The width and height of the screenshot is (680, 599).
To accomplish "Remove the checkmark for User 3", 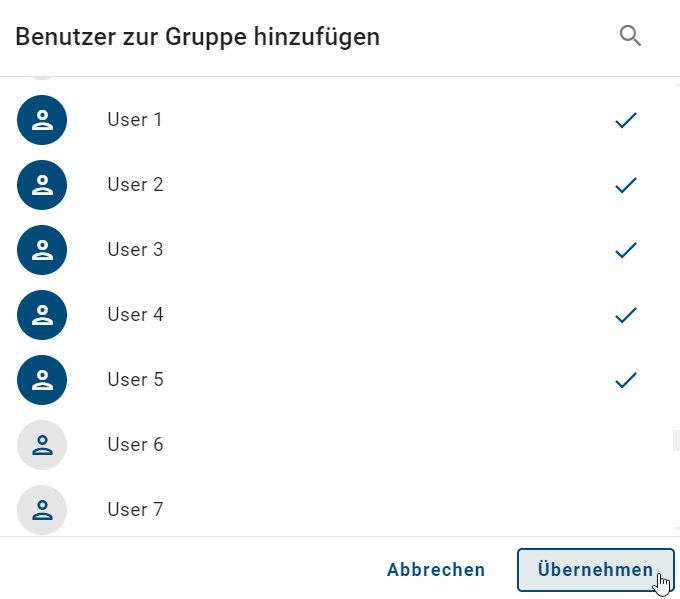I will point(626,250).
